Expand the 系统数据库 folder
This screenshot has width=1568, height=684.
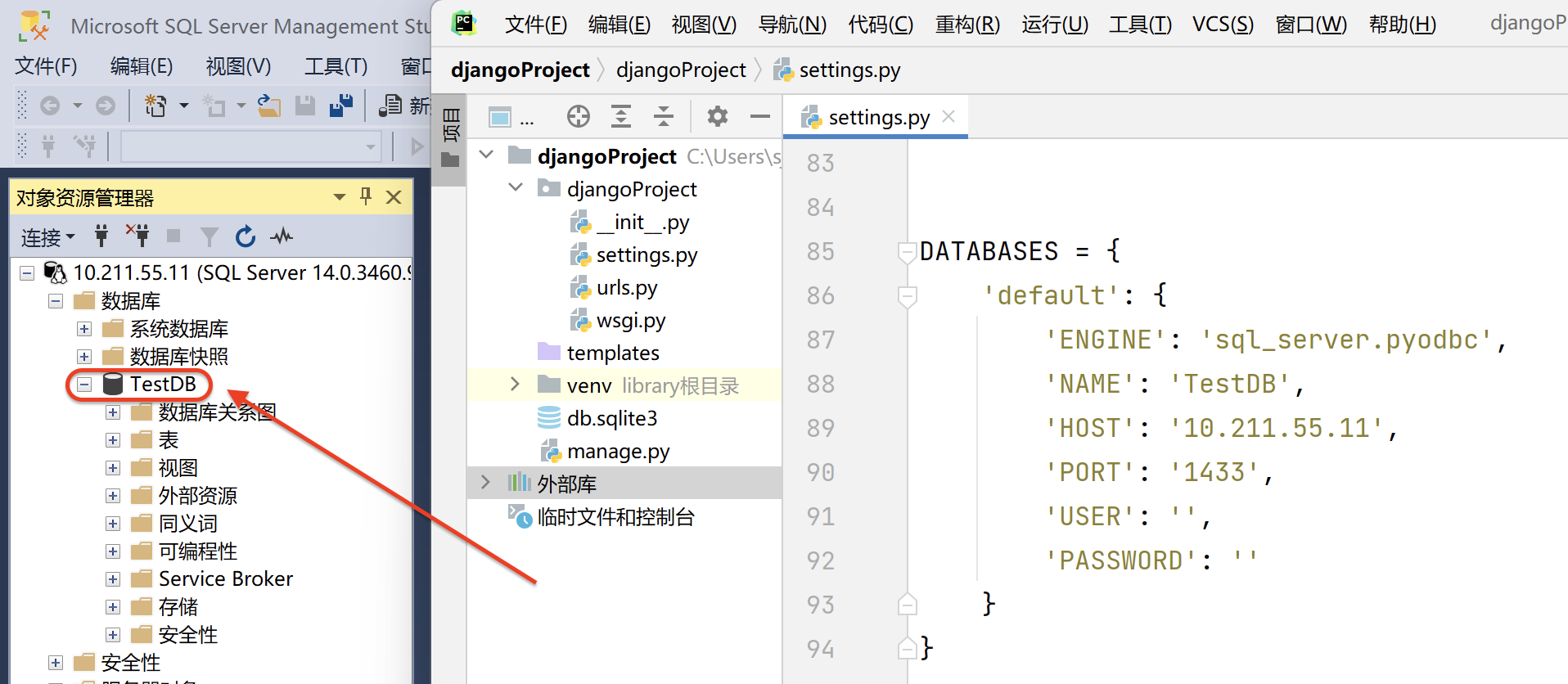tap(84, 329)
